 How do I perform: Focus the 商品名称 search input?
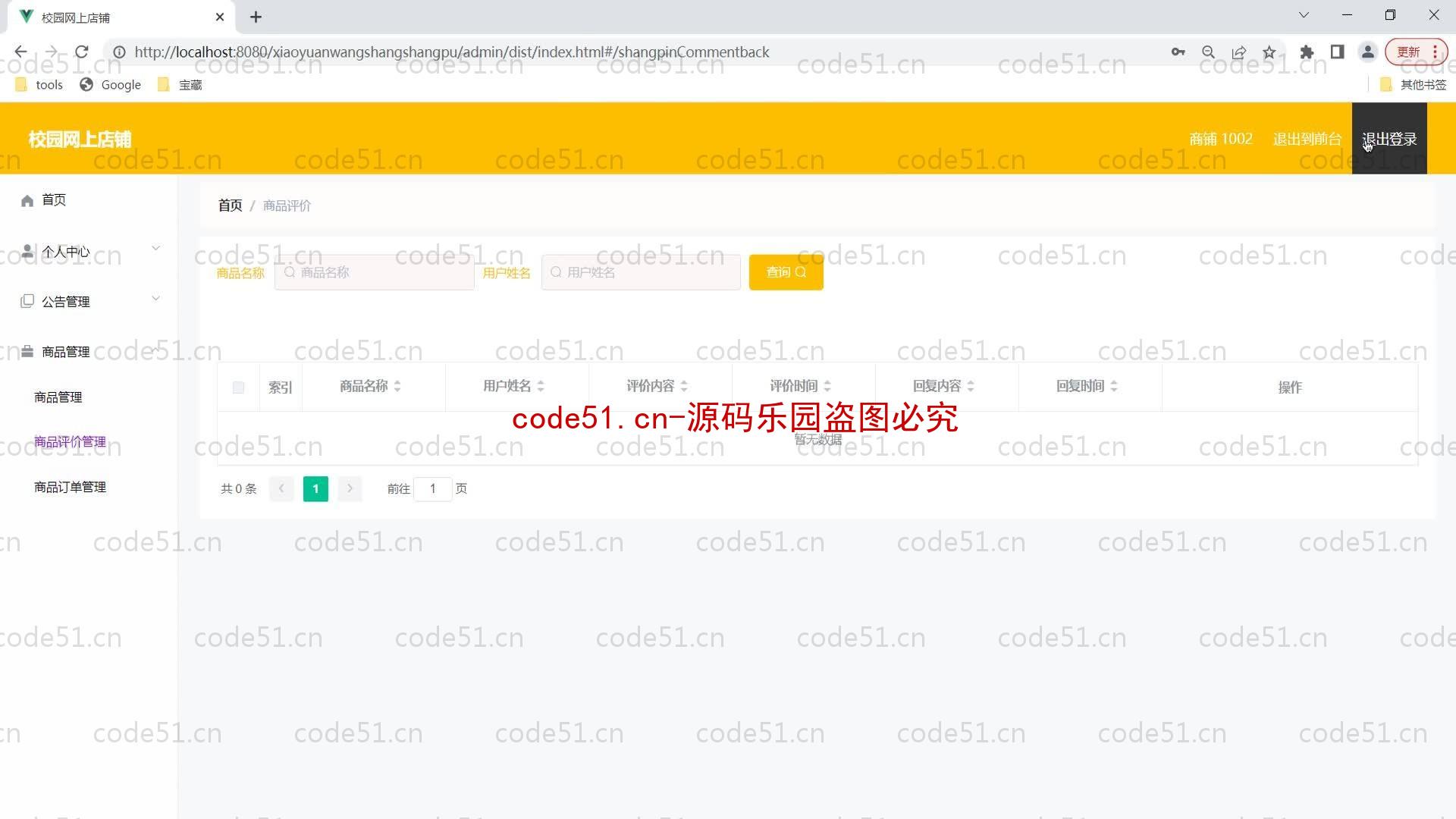tap(375, 272)
